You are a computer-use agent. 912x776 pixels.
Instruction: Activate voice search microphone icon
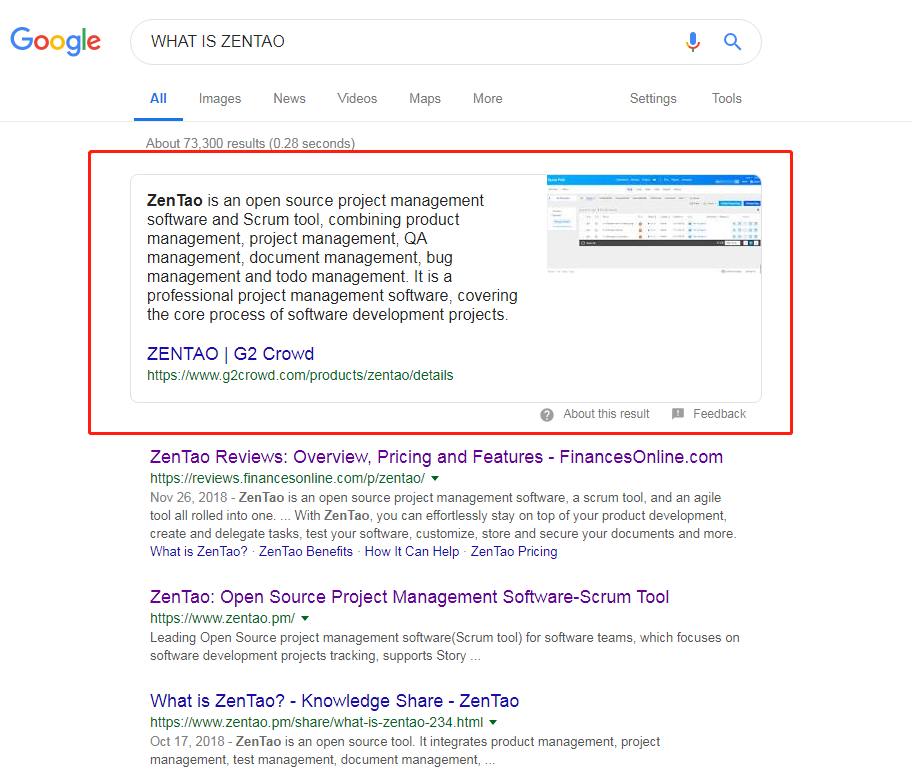[692, 42]
